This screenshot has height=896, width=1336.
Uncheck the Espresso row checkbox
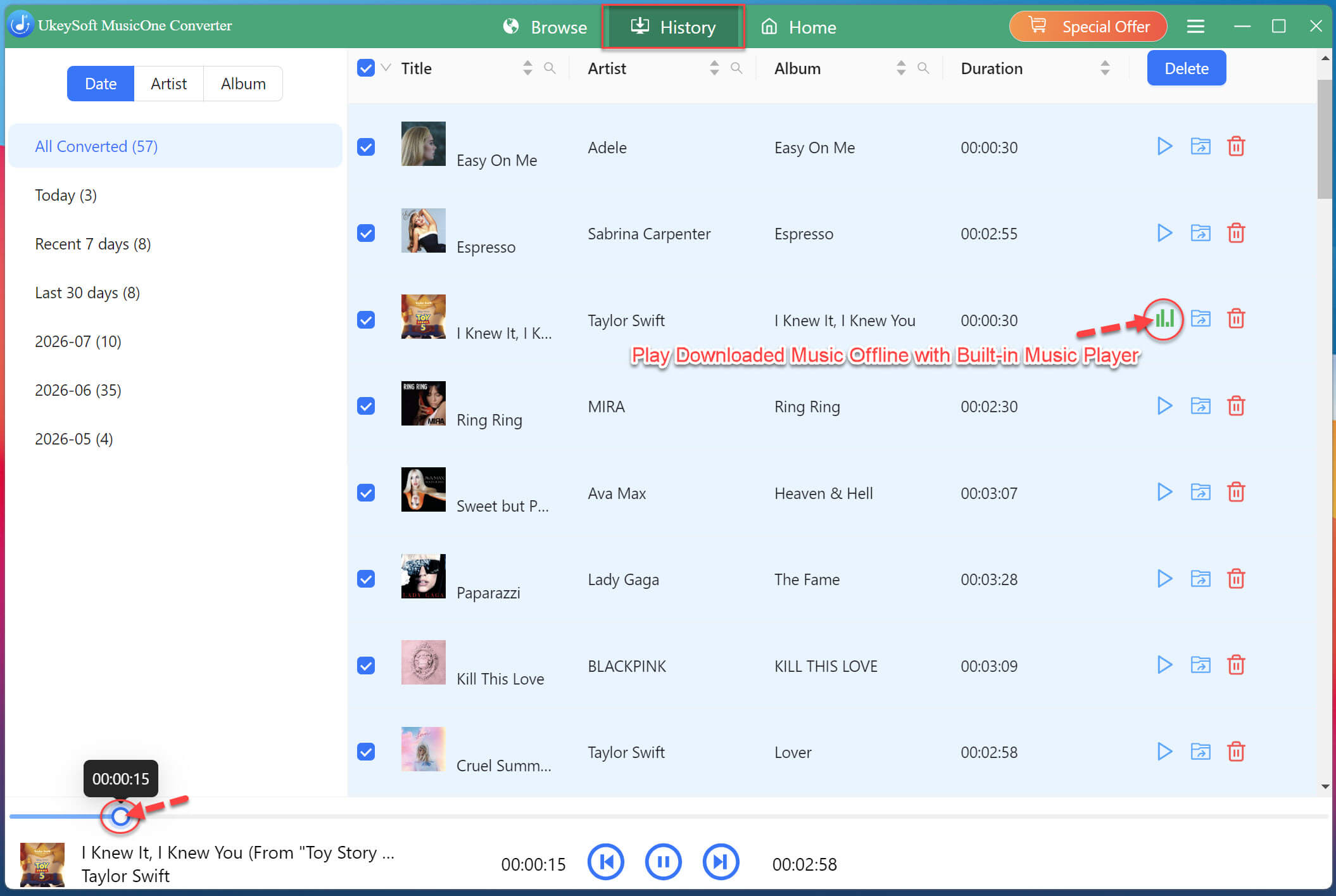point(366,233)
